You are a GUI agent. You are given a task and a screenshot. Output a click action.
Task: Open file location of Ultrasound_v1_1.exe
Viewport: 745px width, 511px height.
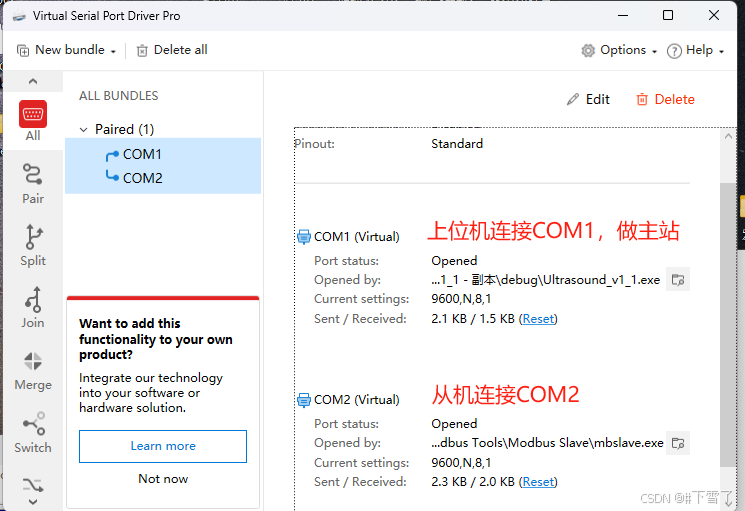pyautogui.click(x=678, y=280)
